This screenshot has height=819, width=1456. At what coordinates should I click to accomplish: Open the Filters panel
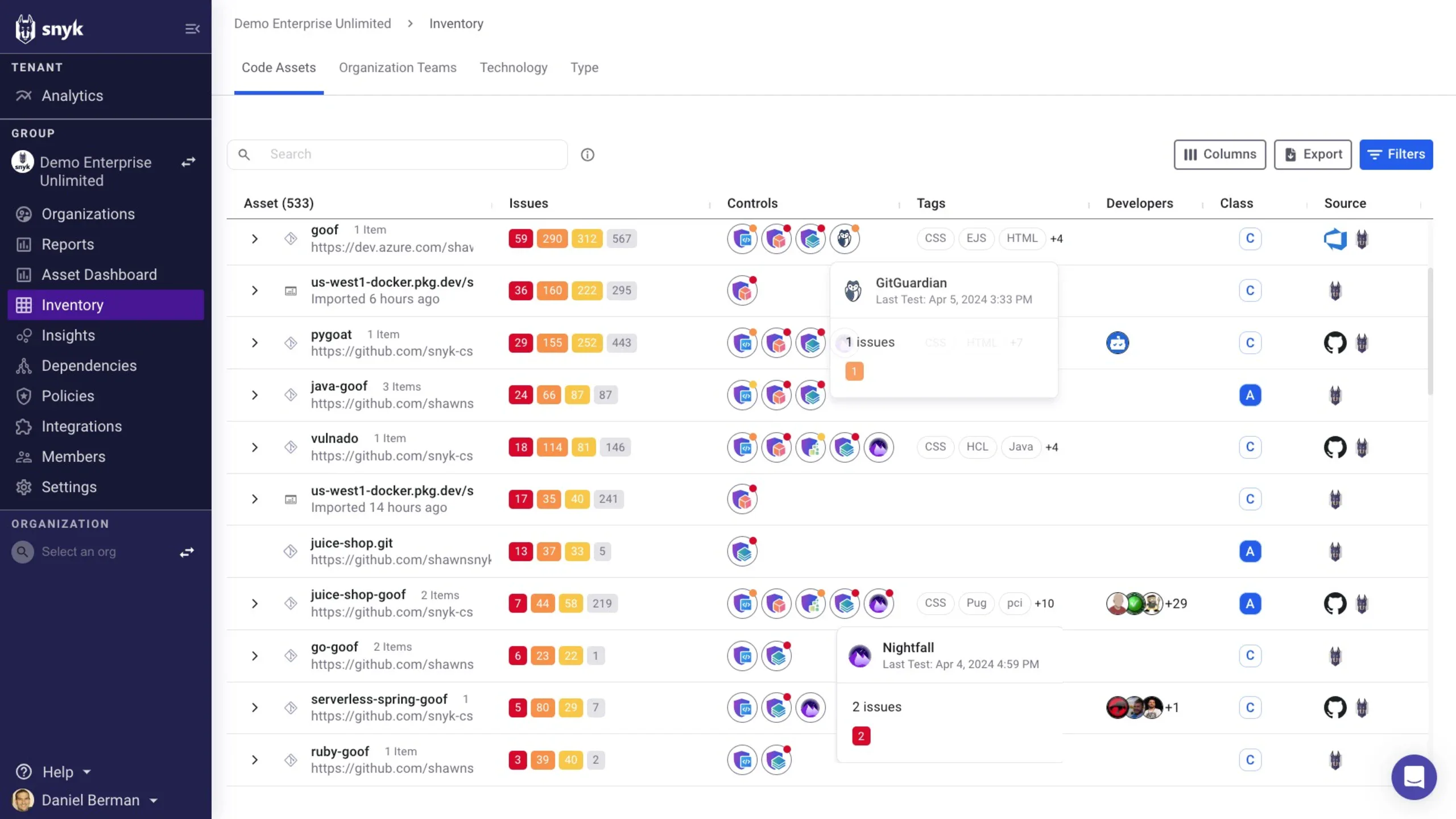tap(1396, 154)
